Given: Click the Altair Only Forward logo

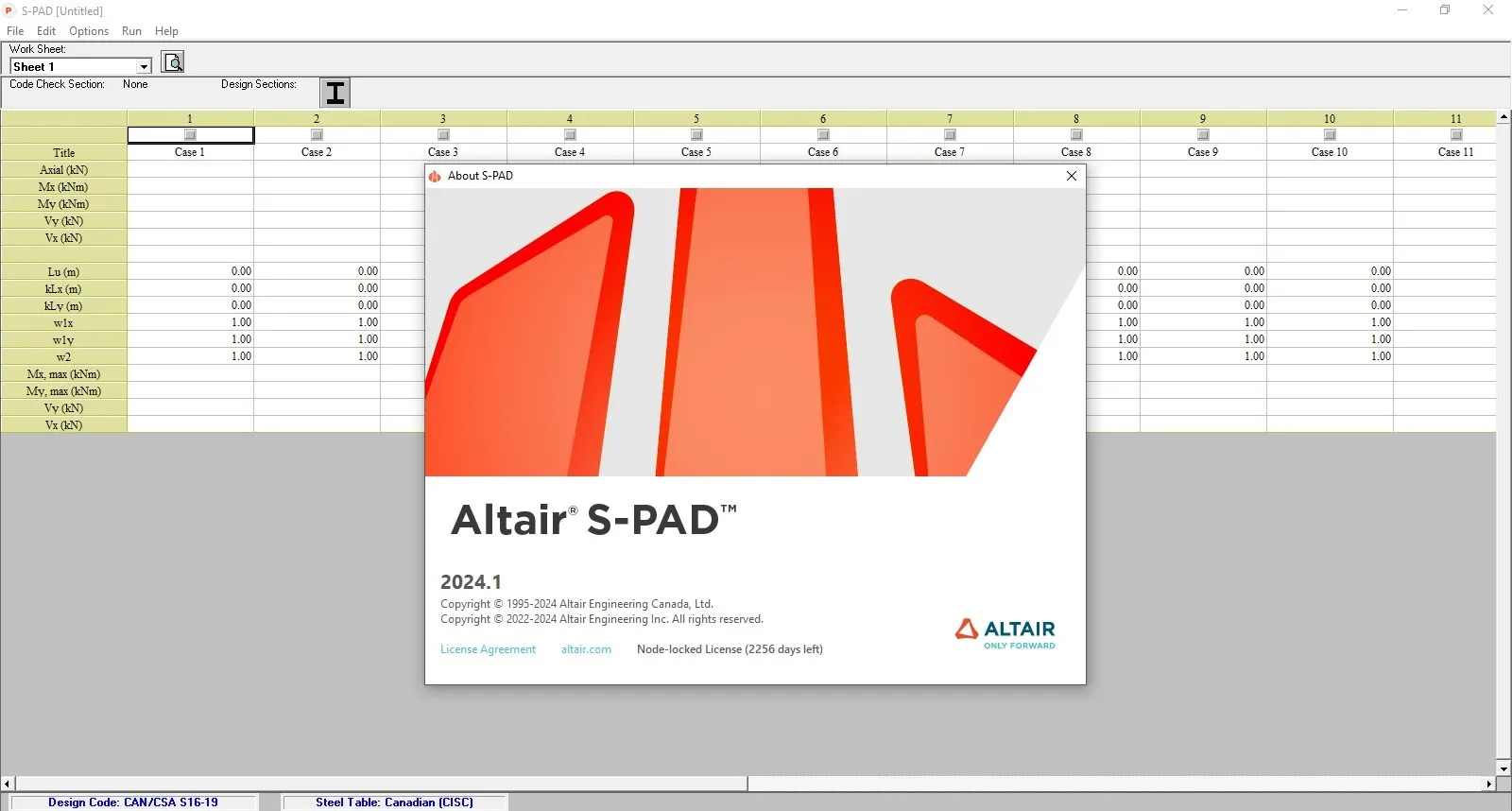Looking at the screenshot, I should [1005, 633].
